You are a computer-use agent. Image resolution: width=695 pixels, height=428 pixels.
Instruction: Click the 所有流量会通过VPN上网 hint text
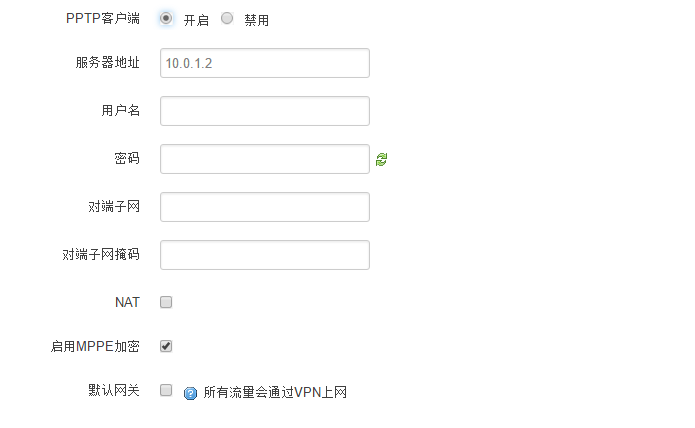click(274, 393)
